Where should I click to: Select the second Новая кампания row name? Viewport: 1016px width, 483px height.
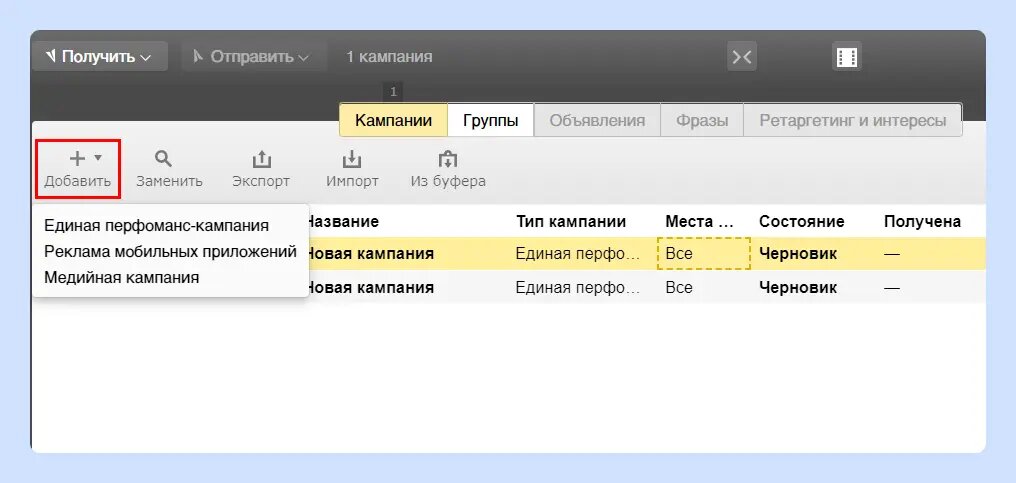pyautogui.click(x=369, y=287)
